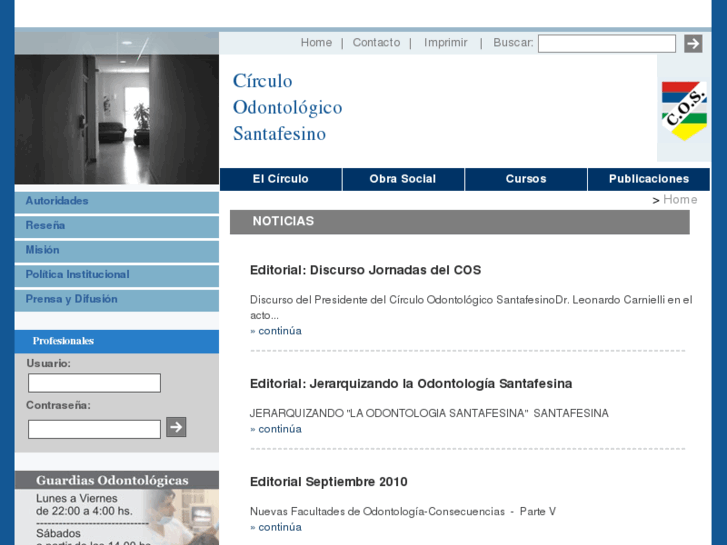The height and width of the screenshot is (545, 727).
Task: Open headline Editorial Septiembre 2010
Action: pos(329,482)
